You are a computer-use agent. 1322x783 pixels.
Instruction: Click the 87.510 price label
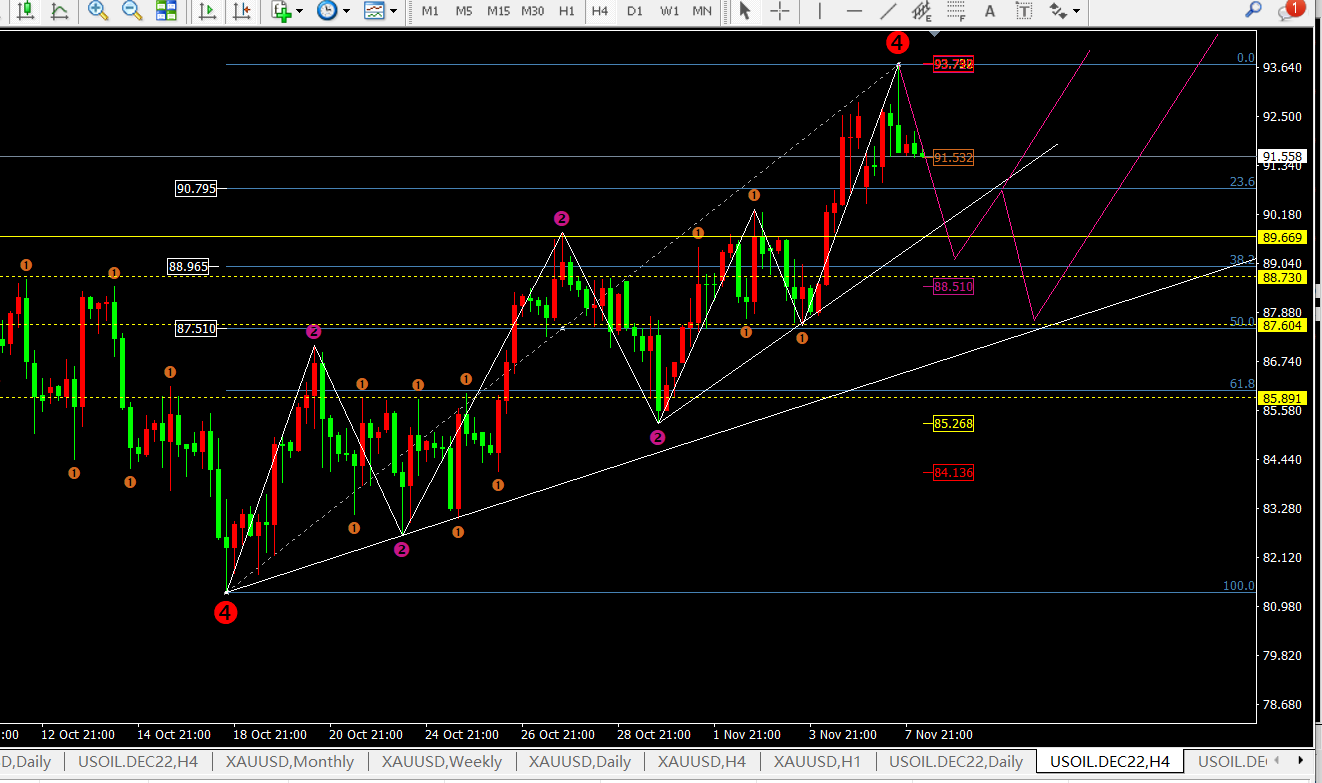point(196,328)
